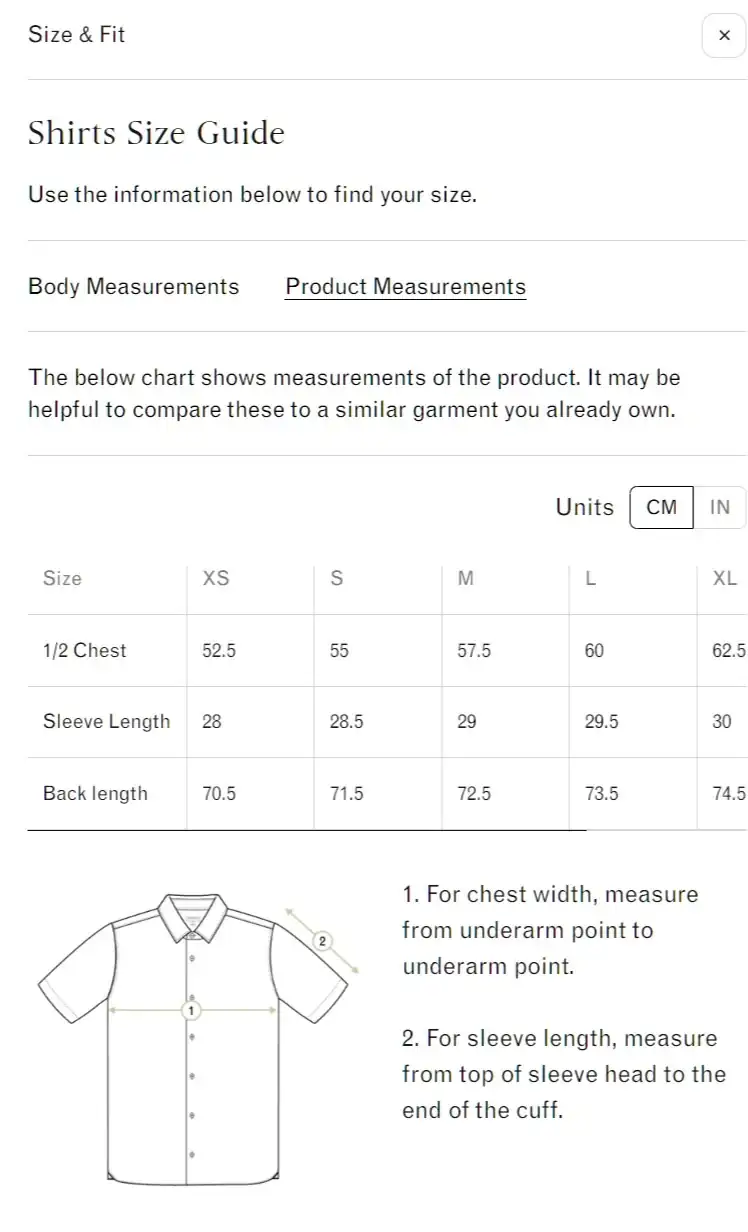748x1232 pixels.
Task: Click the Back length row label
Action: point(95,793)
